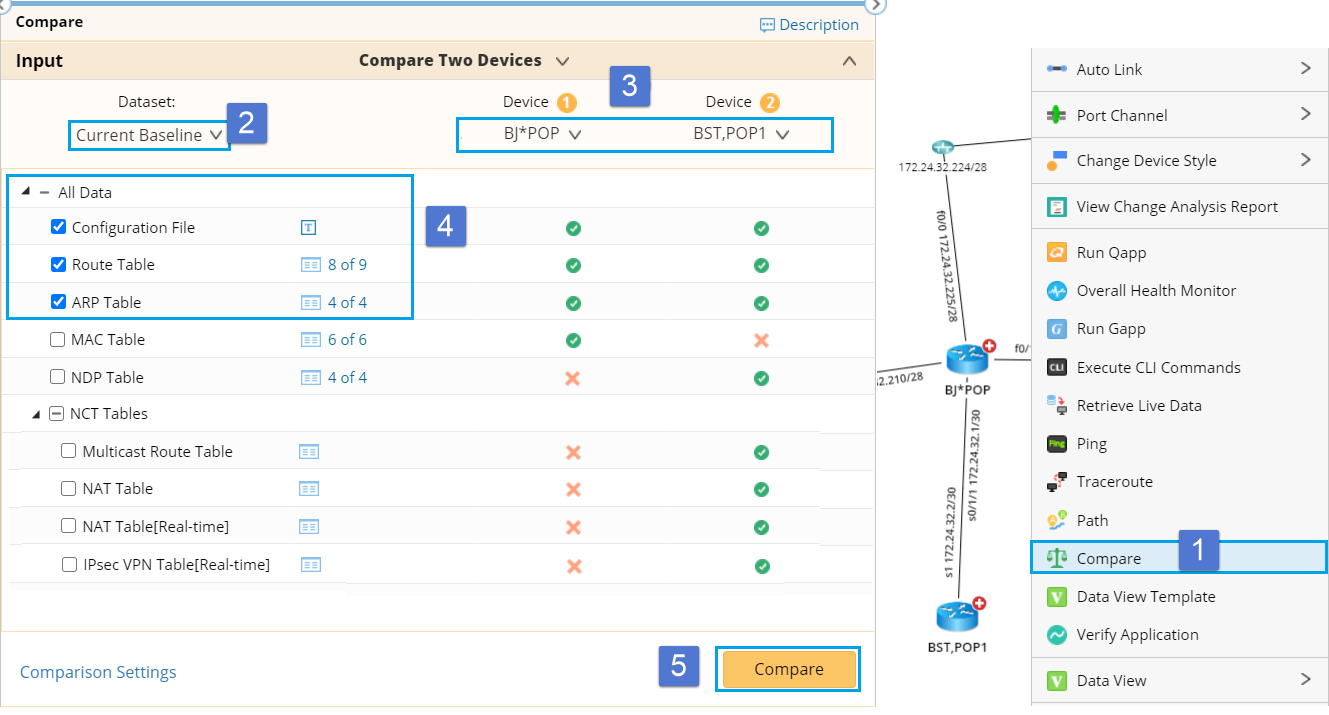Select Compare from the context menu
Viewport: 1329px width, 715px height.
pyautogui.click(x=1108, y=558)
